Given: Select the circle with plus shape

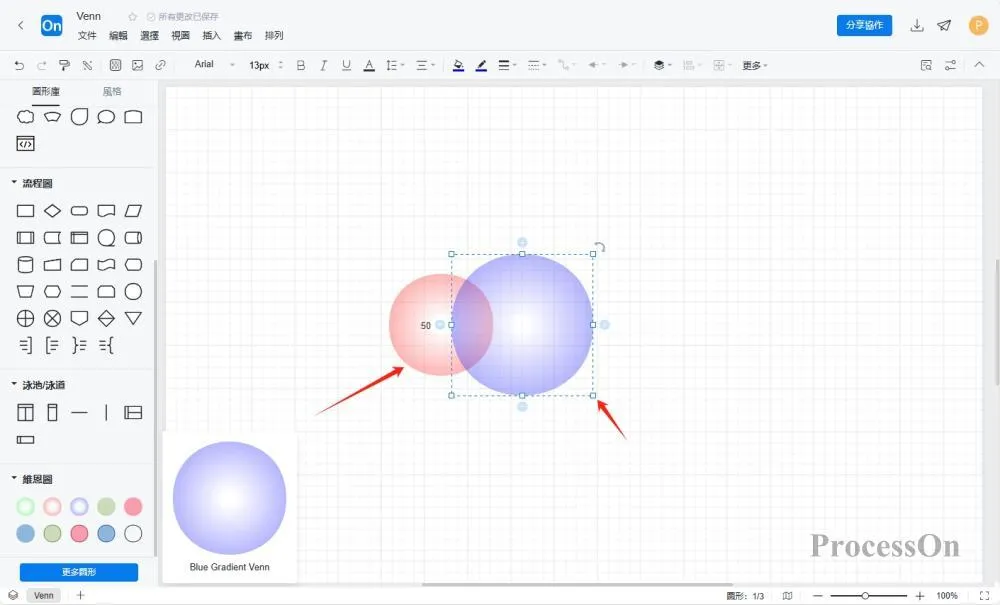Looking at the screenshot, I should 26,318.
